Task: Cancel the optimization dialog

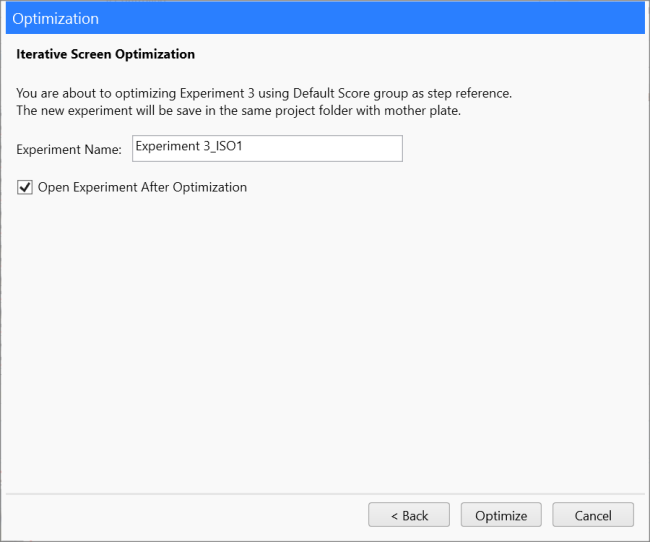Action: pos(593,515)
